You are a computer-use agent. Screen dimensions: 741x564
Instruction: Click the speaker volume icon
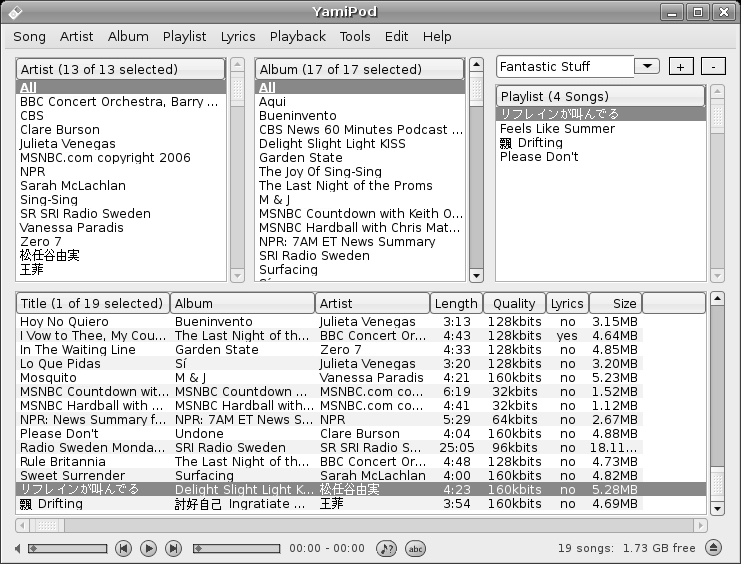click(x=17, y=548)
